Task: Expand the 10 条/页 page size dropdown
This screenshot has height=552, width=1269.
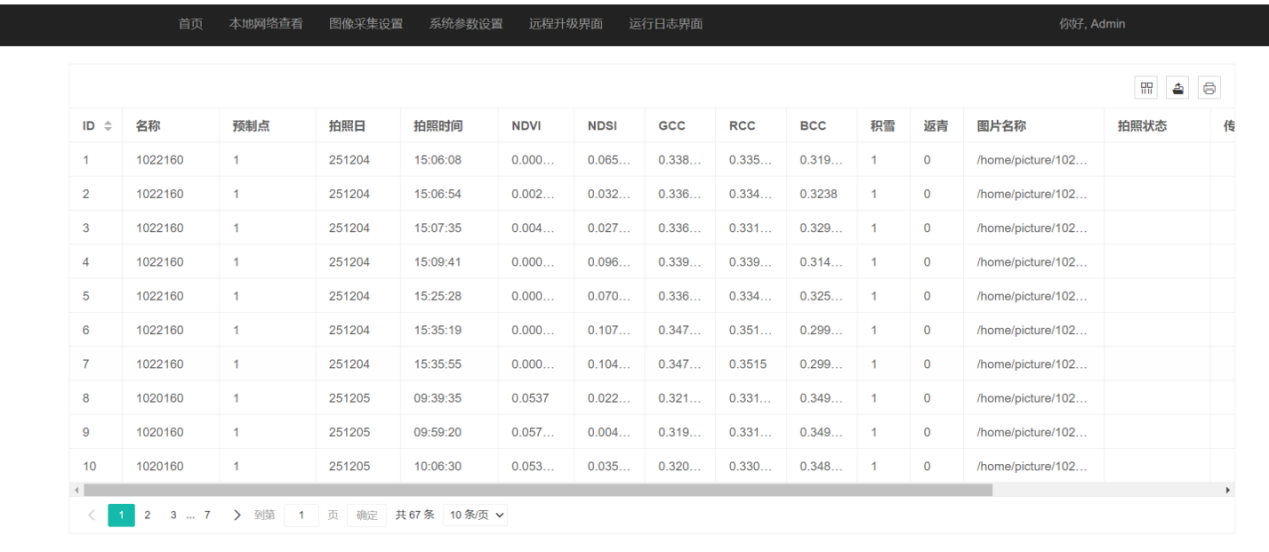Action: [475, 515]
